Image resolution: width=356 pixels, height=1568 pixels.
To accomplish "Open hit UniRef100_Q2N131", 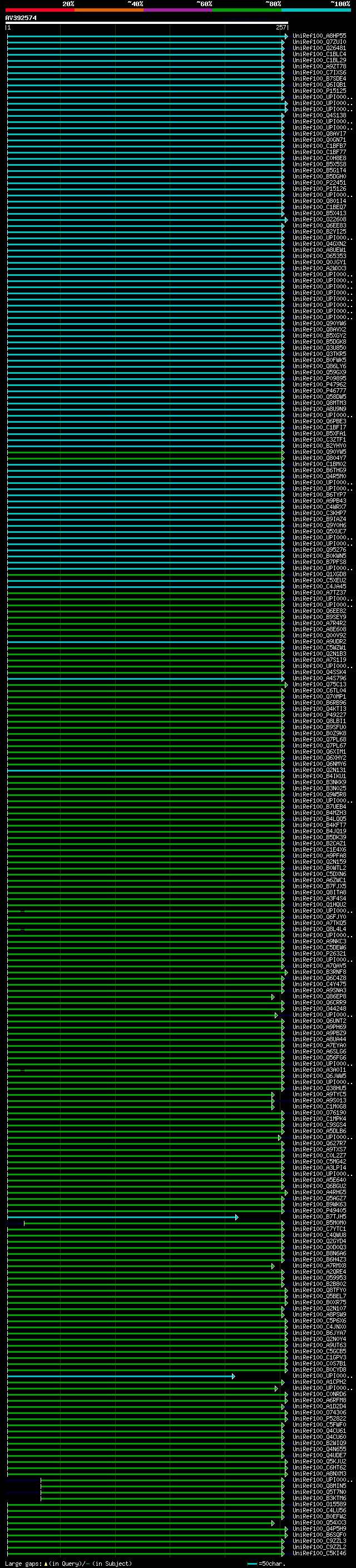I will click(319, 770).
